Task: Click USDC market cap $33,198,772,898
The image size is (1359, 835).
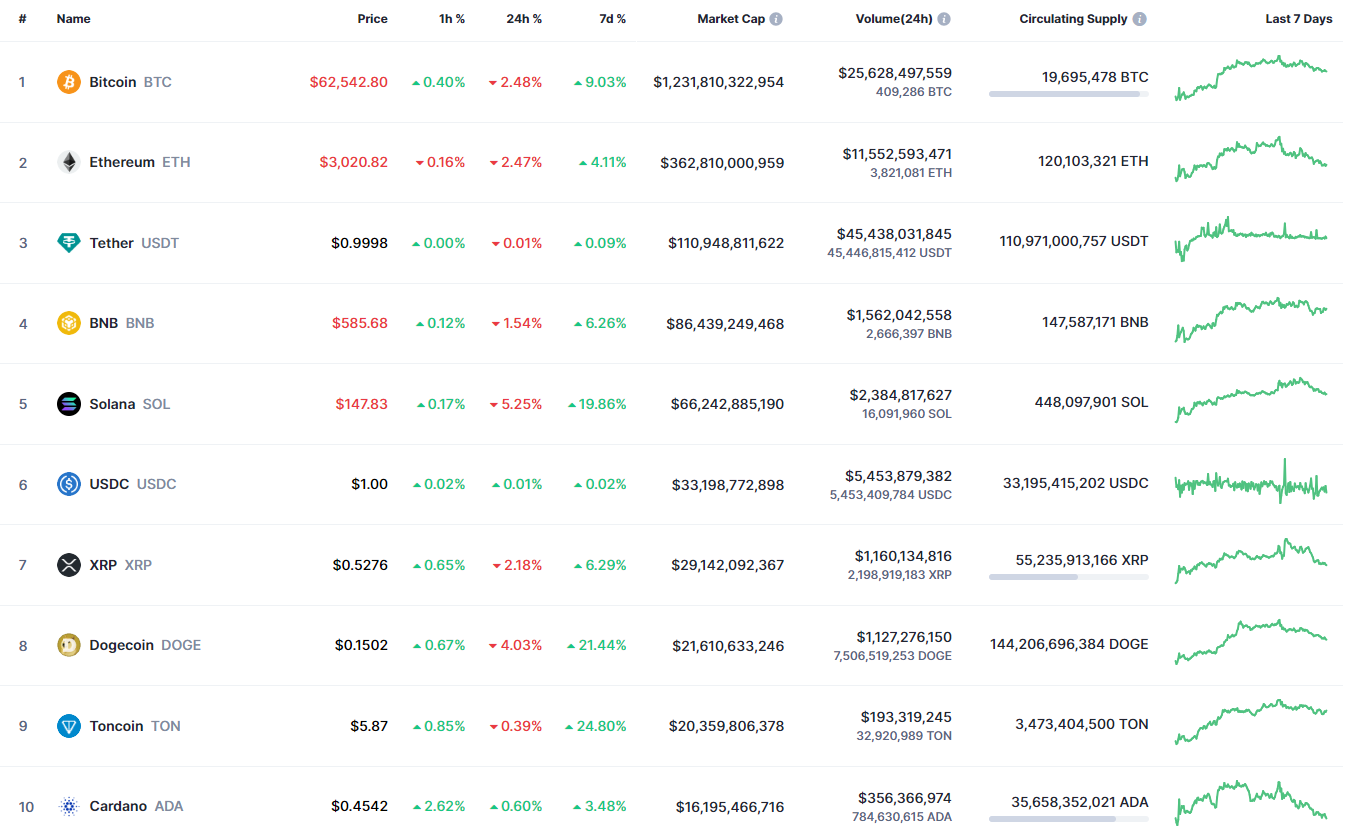Action: click(728, 485)
